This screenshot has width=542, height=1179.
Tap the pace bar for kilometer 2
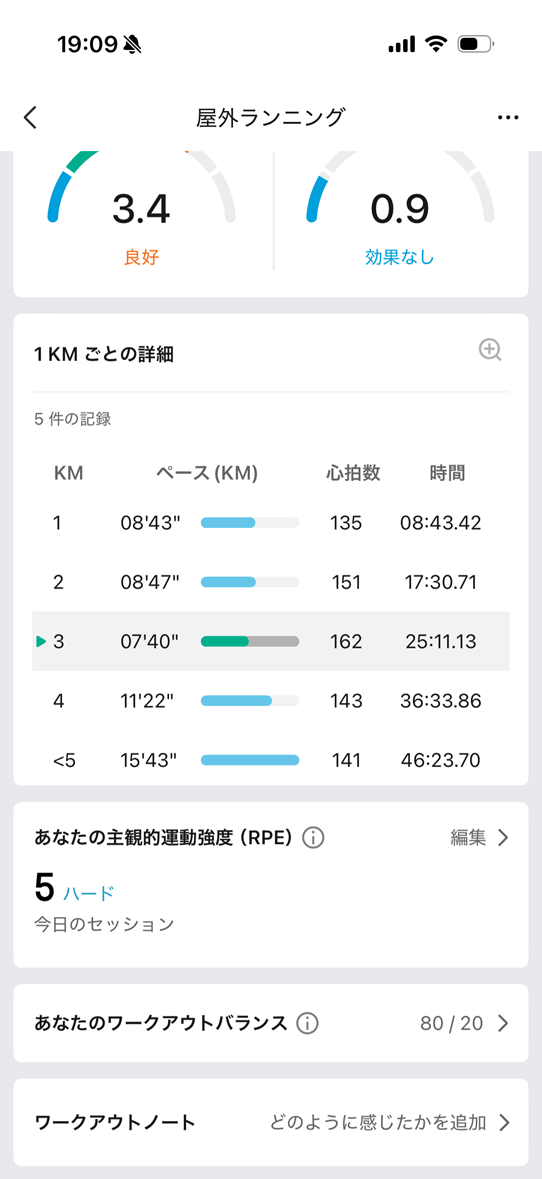250,582
